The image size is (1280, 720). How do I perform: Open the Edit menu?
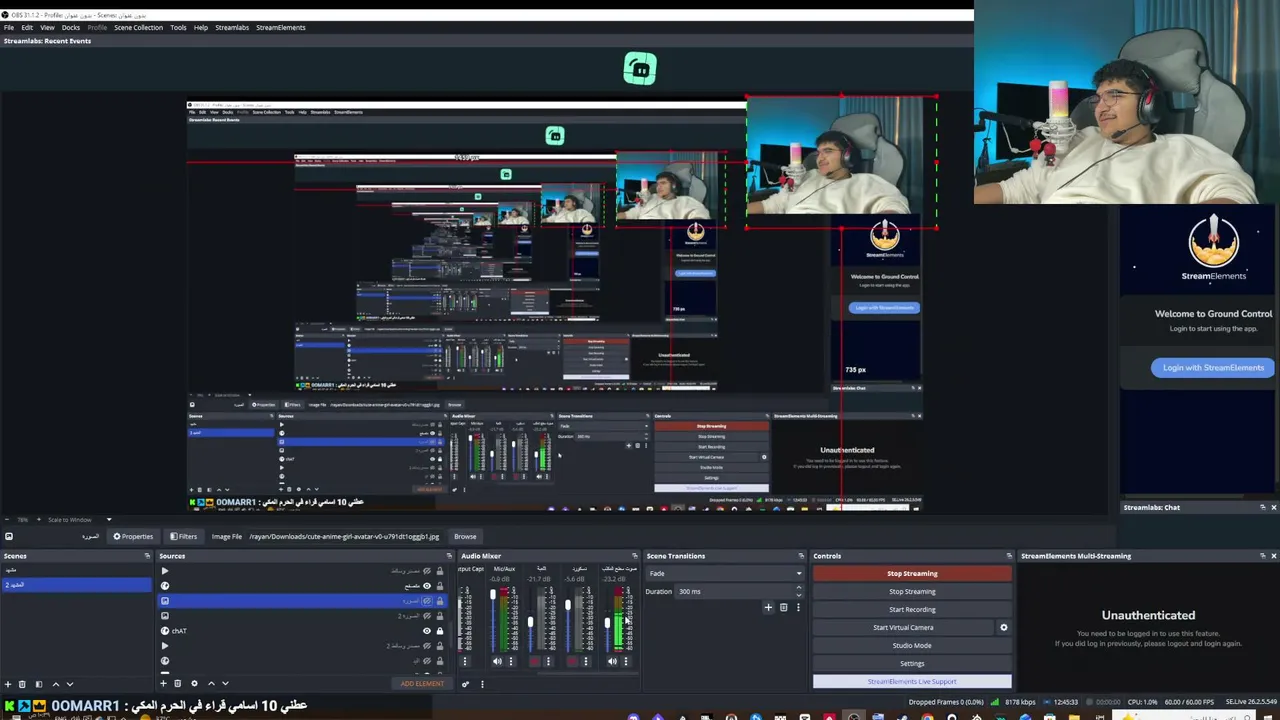click(27, 27)
